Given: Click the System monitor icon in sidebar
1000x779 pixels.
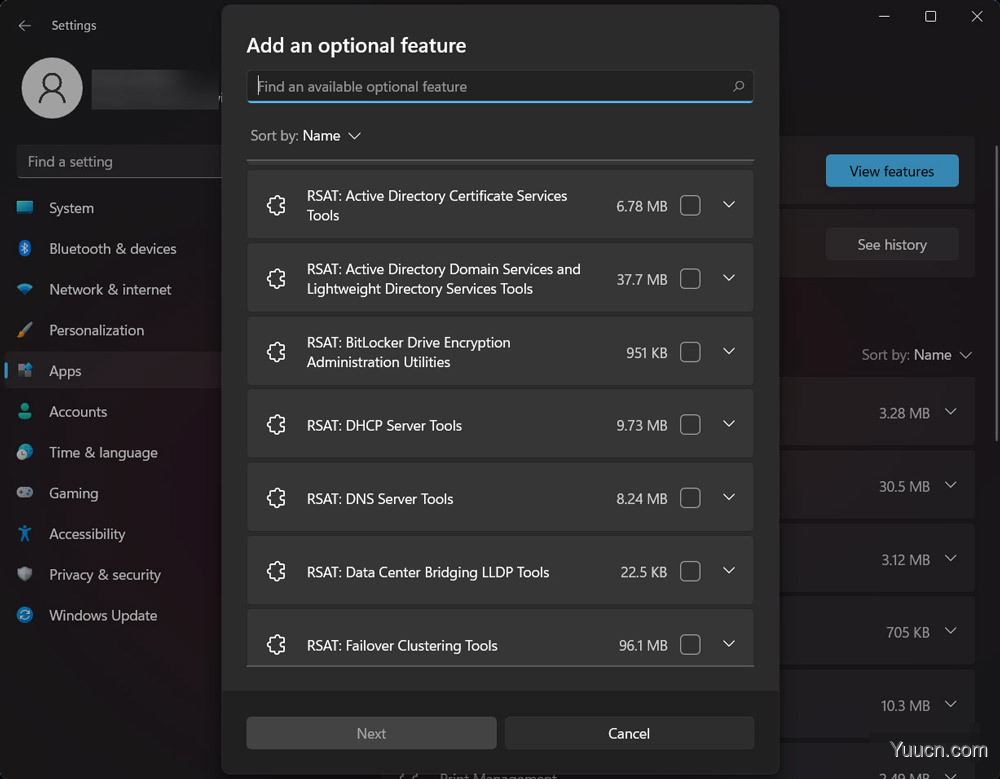Looking at the screenshot, I should 25,207.
